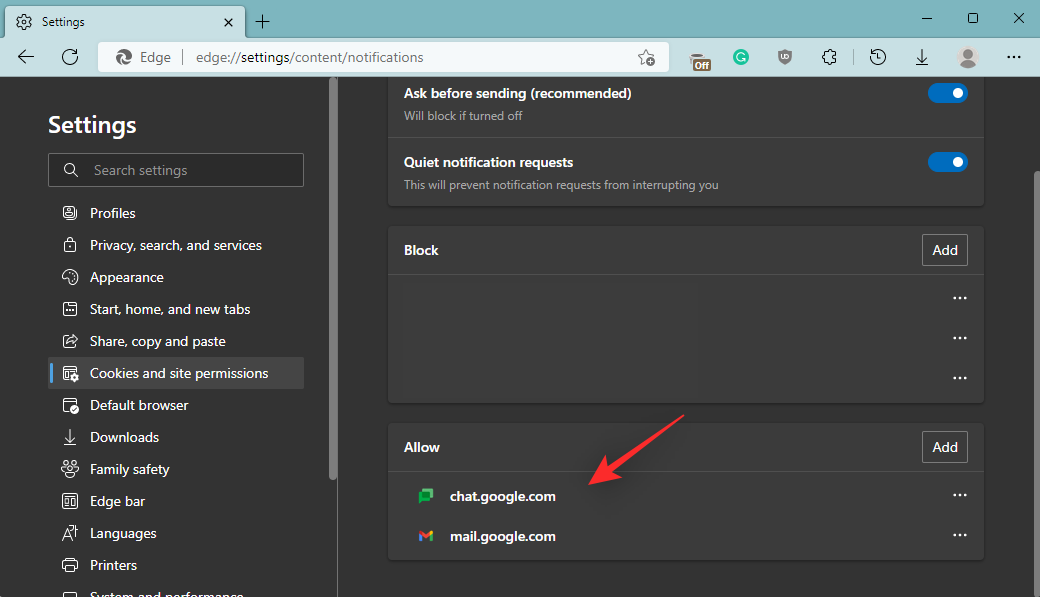This screenshot has width=1040, height=597.
Task: Toggle Ask before sending switch
Action: (x=947, y=93)
